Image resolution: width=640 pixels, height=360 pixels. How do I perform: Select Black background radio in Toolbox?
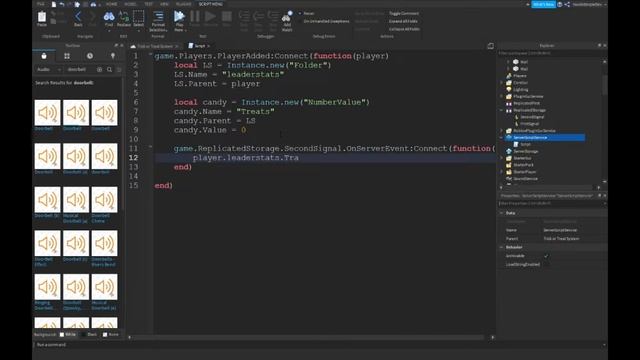[x=84, y=335]
